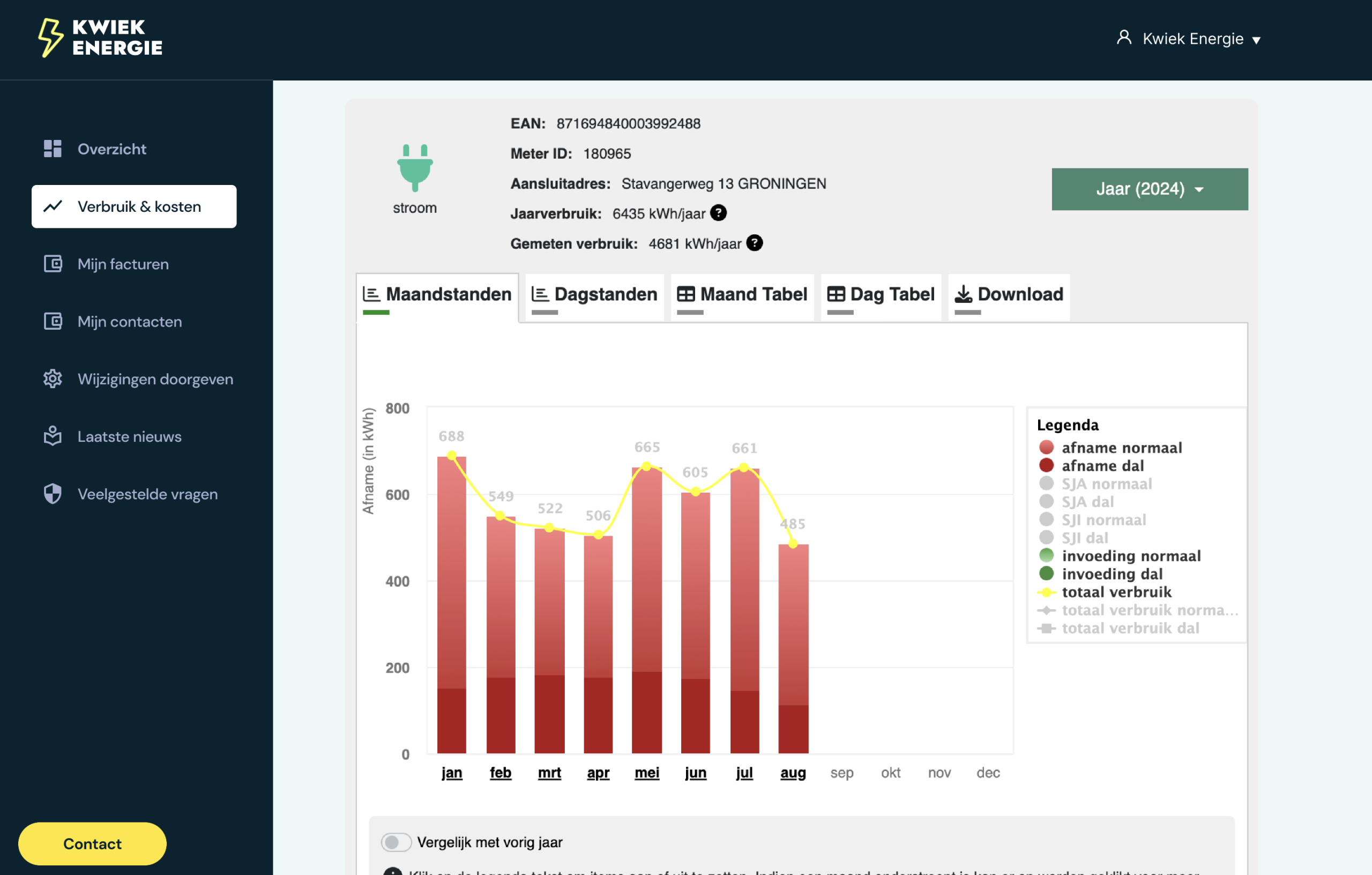This screenshot has width=1372, height=875.
Task: Click the totaal verbruik yellow legend marker
Action: click(x=1046, y=592)
